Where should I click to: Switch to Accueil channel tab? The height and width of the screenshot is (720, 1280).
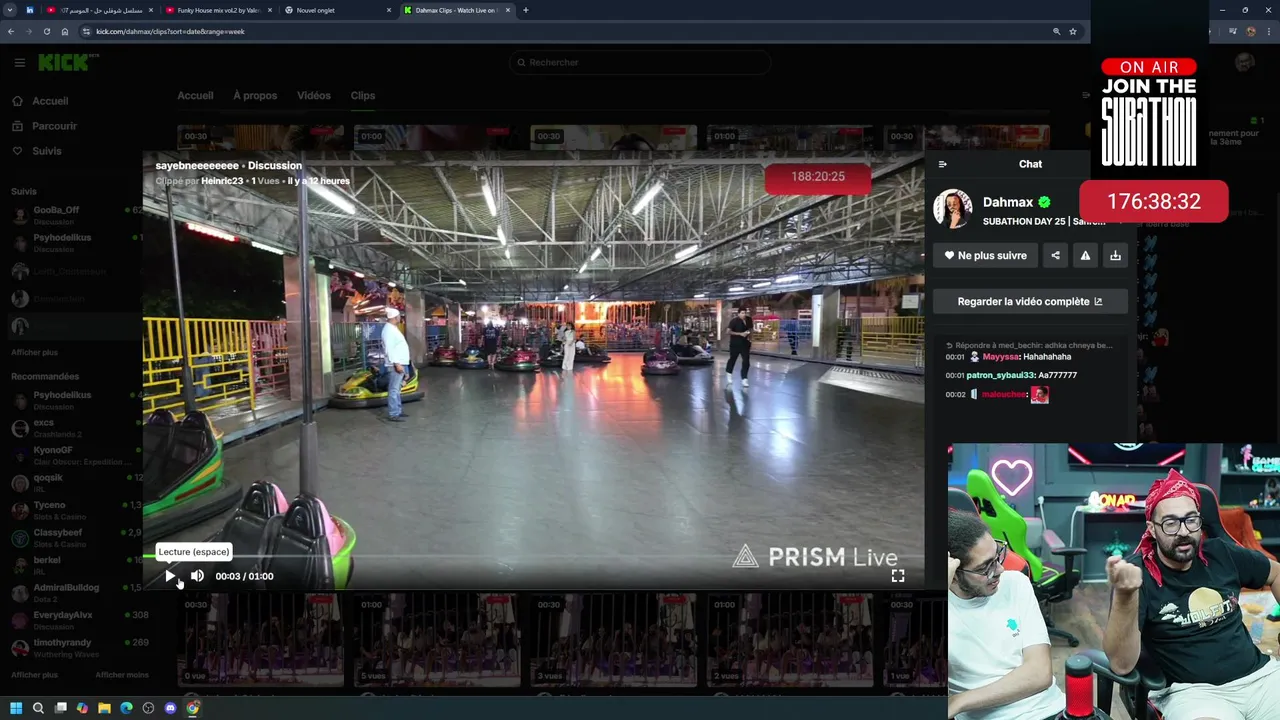195,95
